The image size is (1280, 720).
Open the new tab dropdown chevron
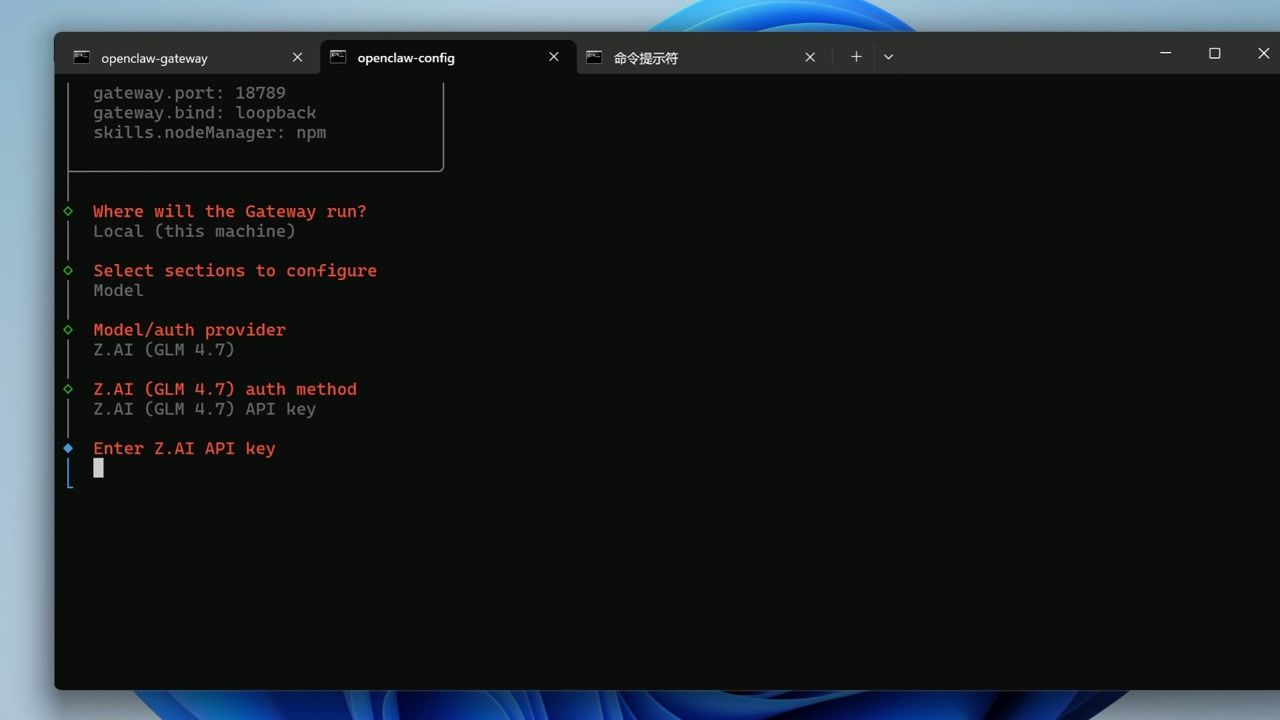point(888,57)
